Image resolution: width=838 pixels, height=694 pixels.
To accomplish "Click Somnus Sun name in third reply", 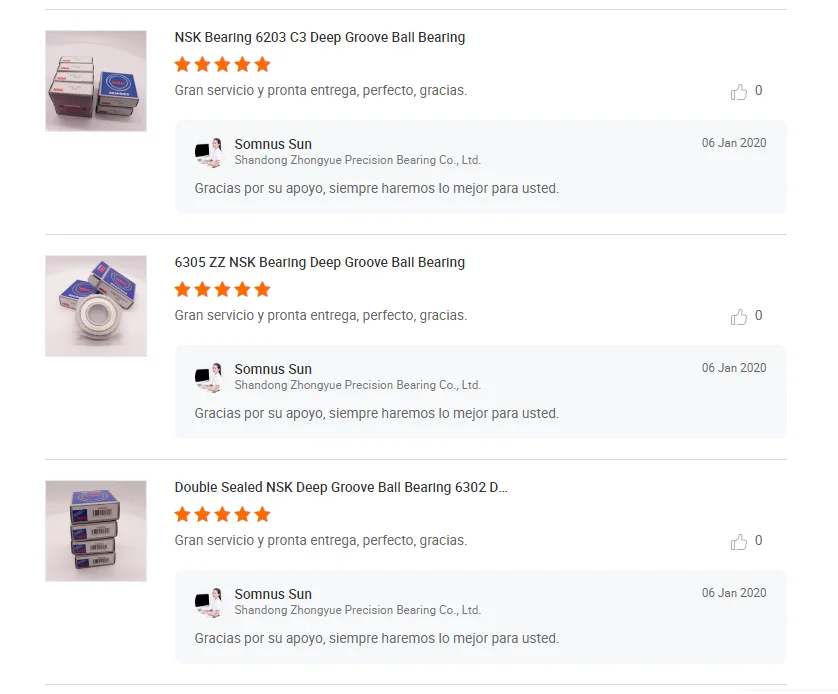I will pyautogui.click(x=273, y=595).
